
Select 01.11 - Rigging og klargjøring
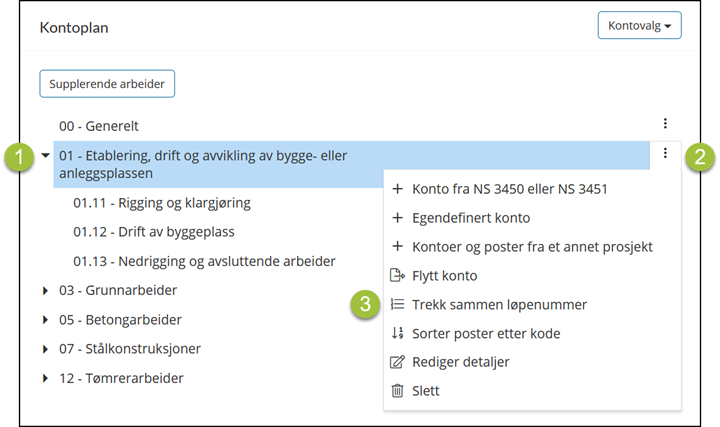(x=162, y=203)
